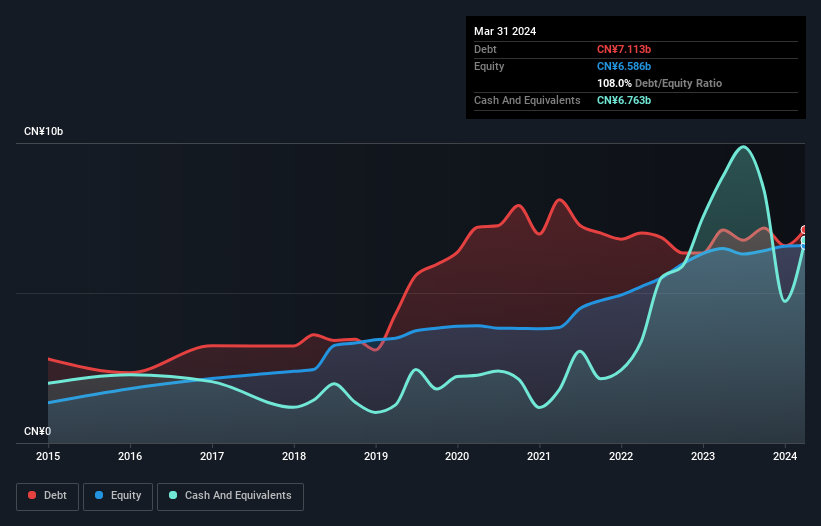
Task: Click the 2024 x-axis label
Action: pyautogui.click(x=785, y=456)
